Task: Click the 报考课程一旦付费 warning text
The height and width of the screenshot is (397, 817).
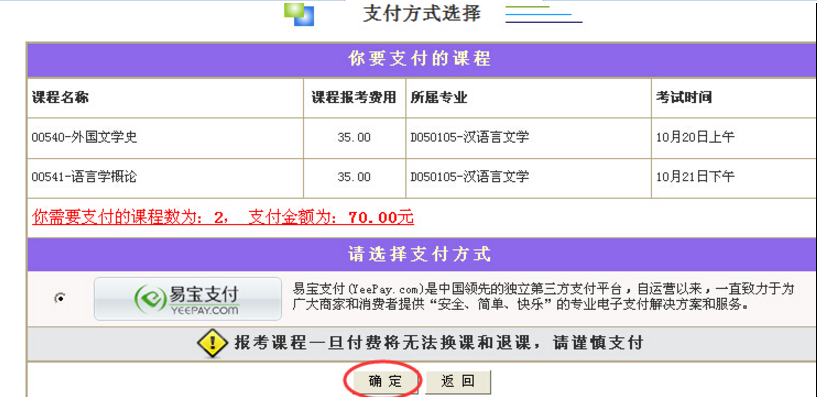Action: point(439,343)
